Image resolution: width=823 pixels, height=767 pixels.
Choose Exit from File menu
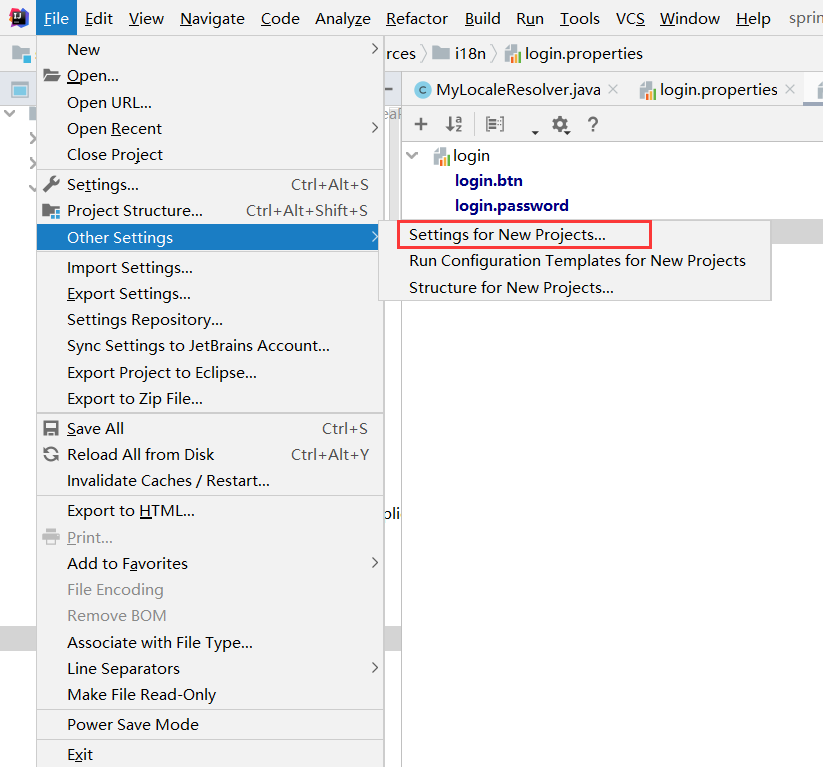pos(210,754)
